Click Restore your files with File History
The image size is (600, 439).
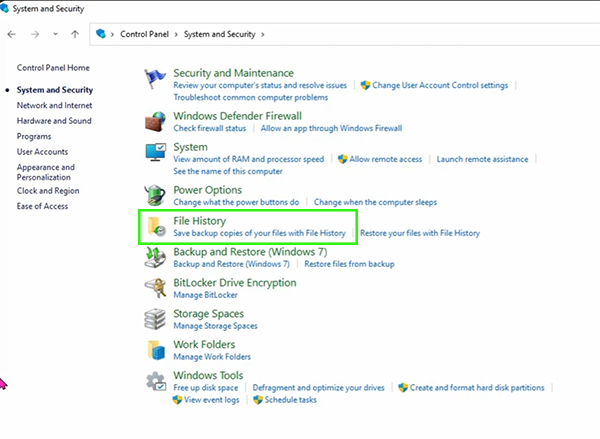pos(420,233)
